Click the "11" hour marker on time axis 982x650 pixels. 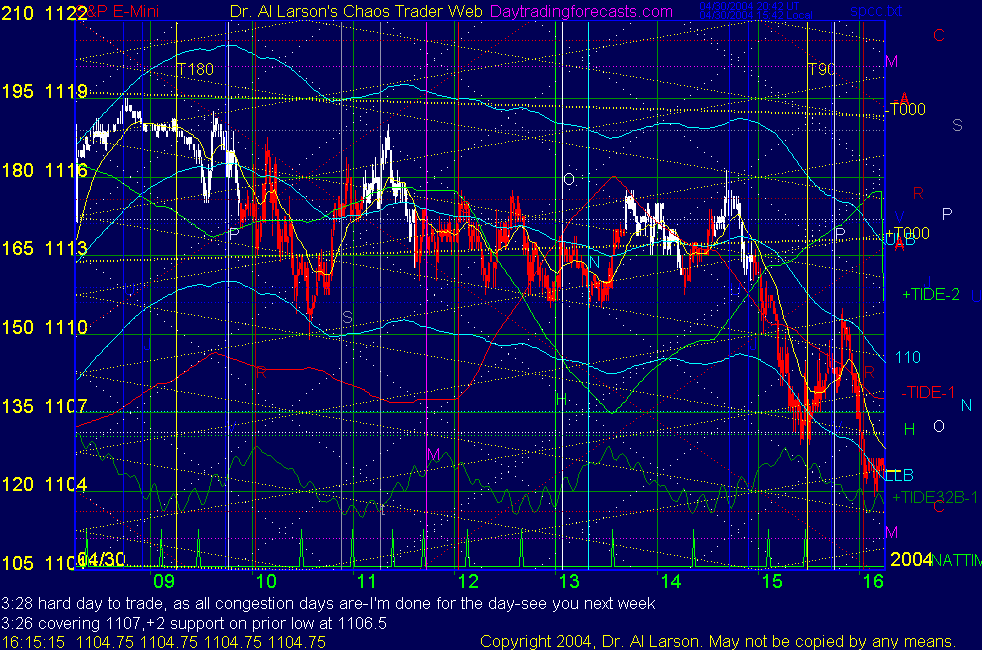click(x=367, y=582)
